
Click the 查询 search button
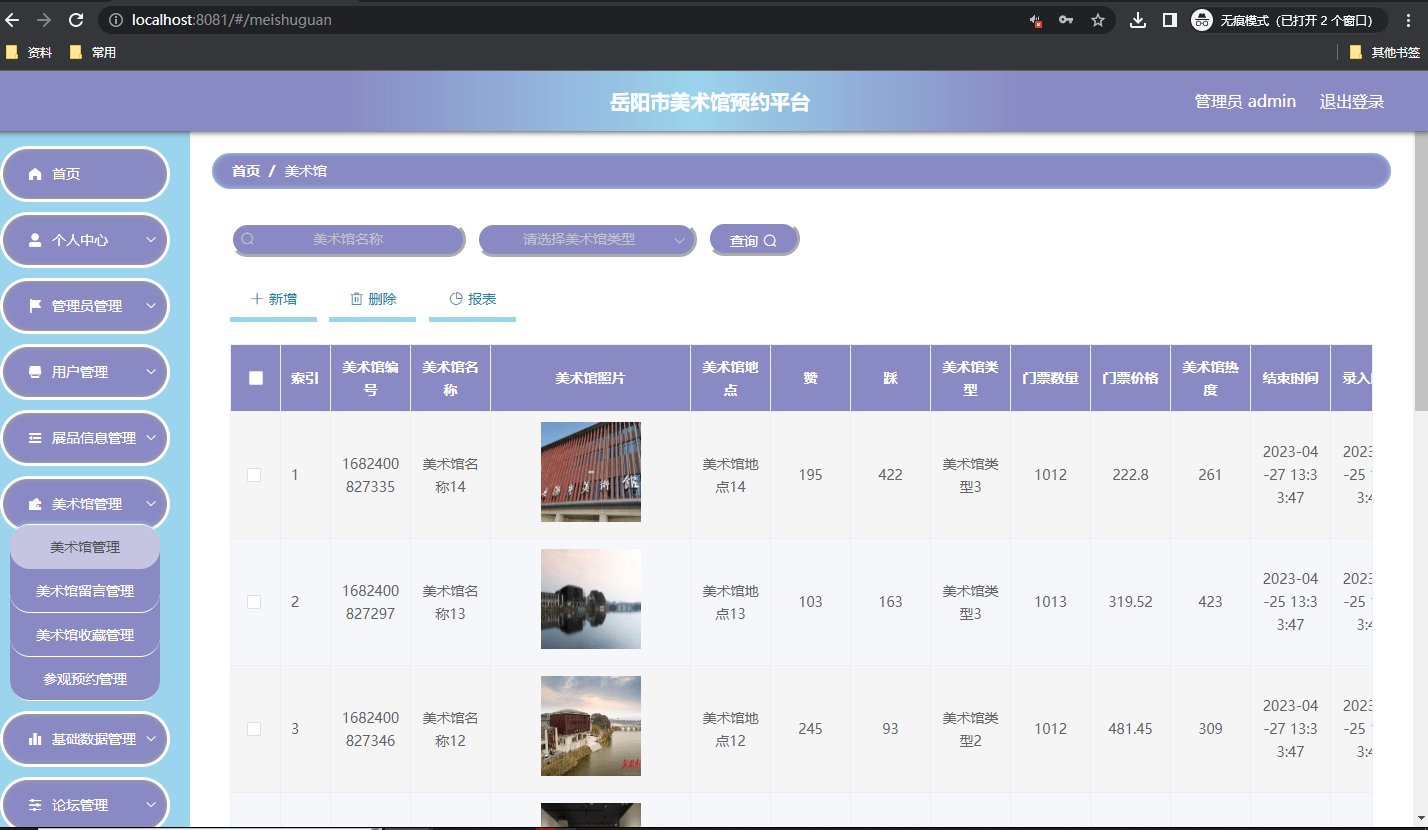753,240
